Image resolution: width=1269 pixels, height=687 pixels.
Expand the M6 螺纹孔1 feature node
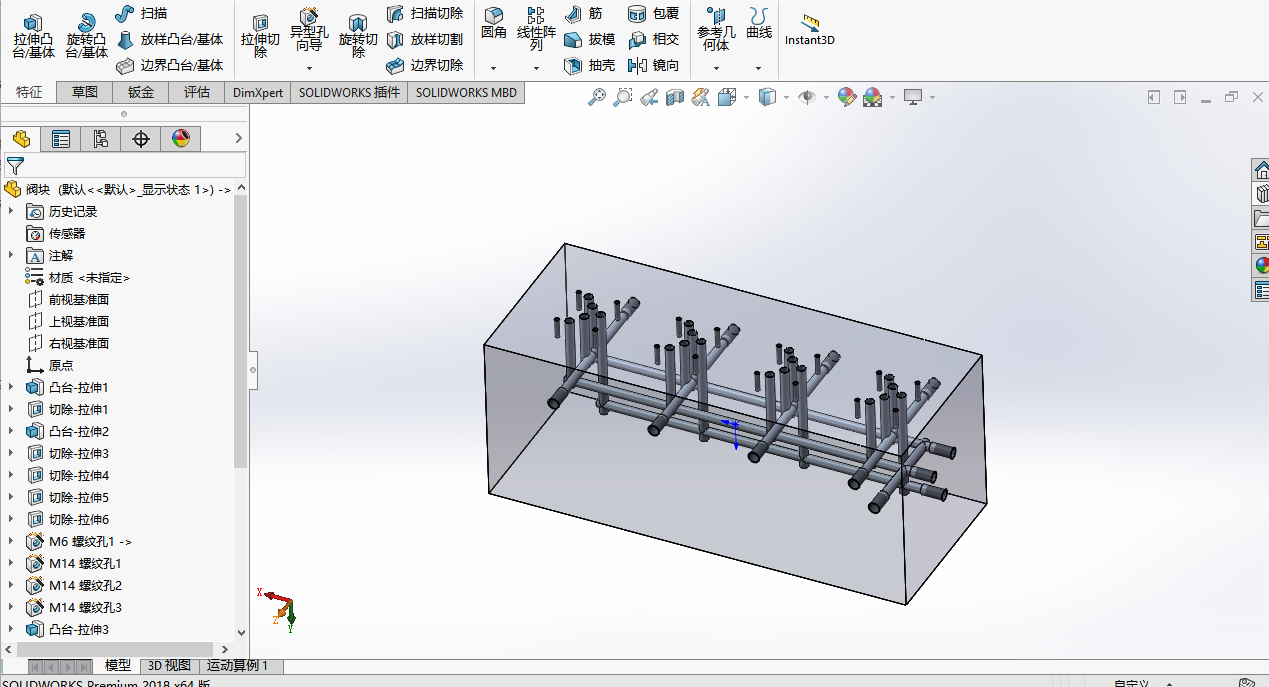click(12, 541)
